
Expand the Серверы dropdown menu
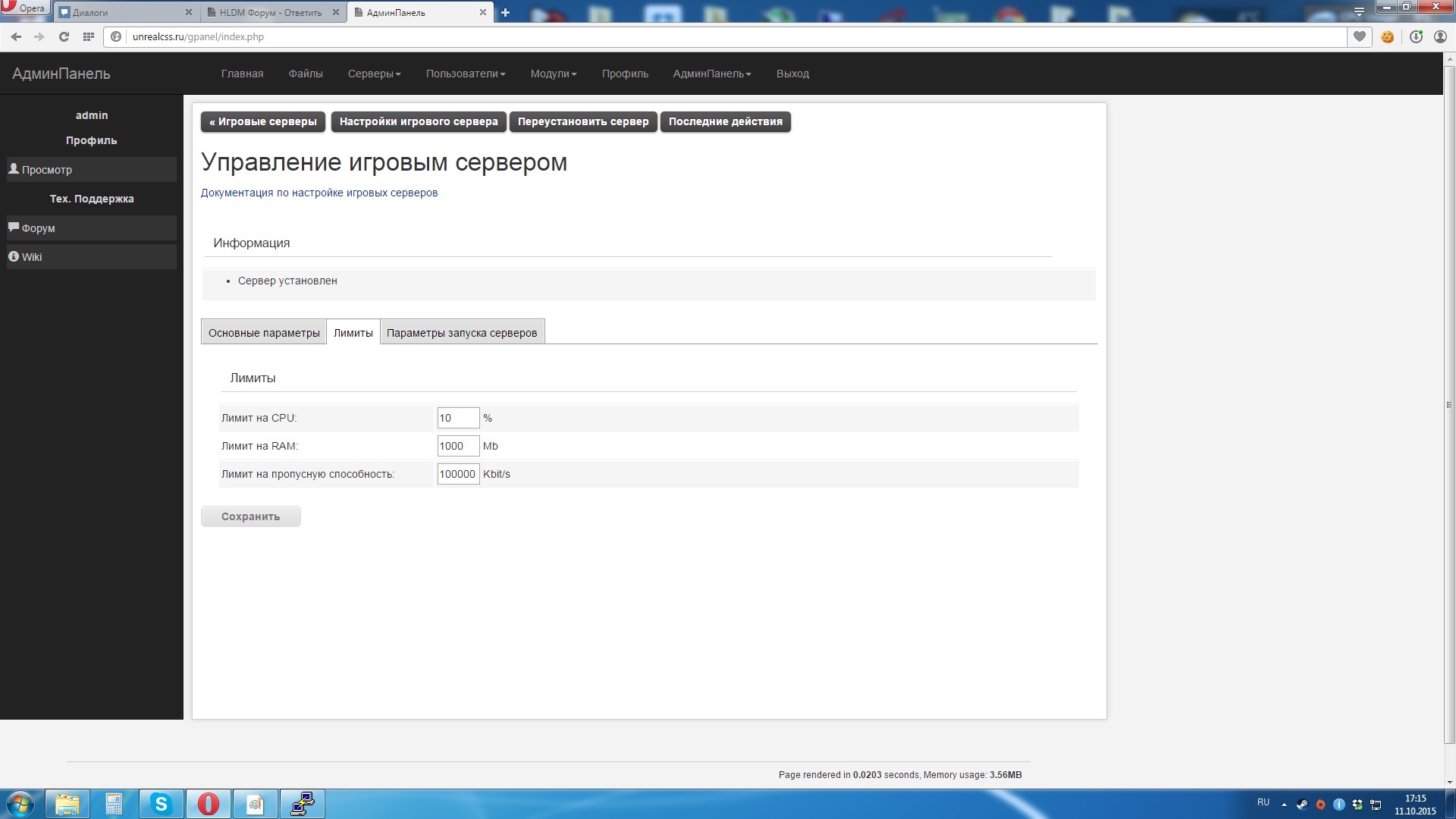374,74
